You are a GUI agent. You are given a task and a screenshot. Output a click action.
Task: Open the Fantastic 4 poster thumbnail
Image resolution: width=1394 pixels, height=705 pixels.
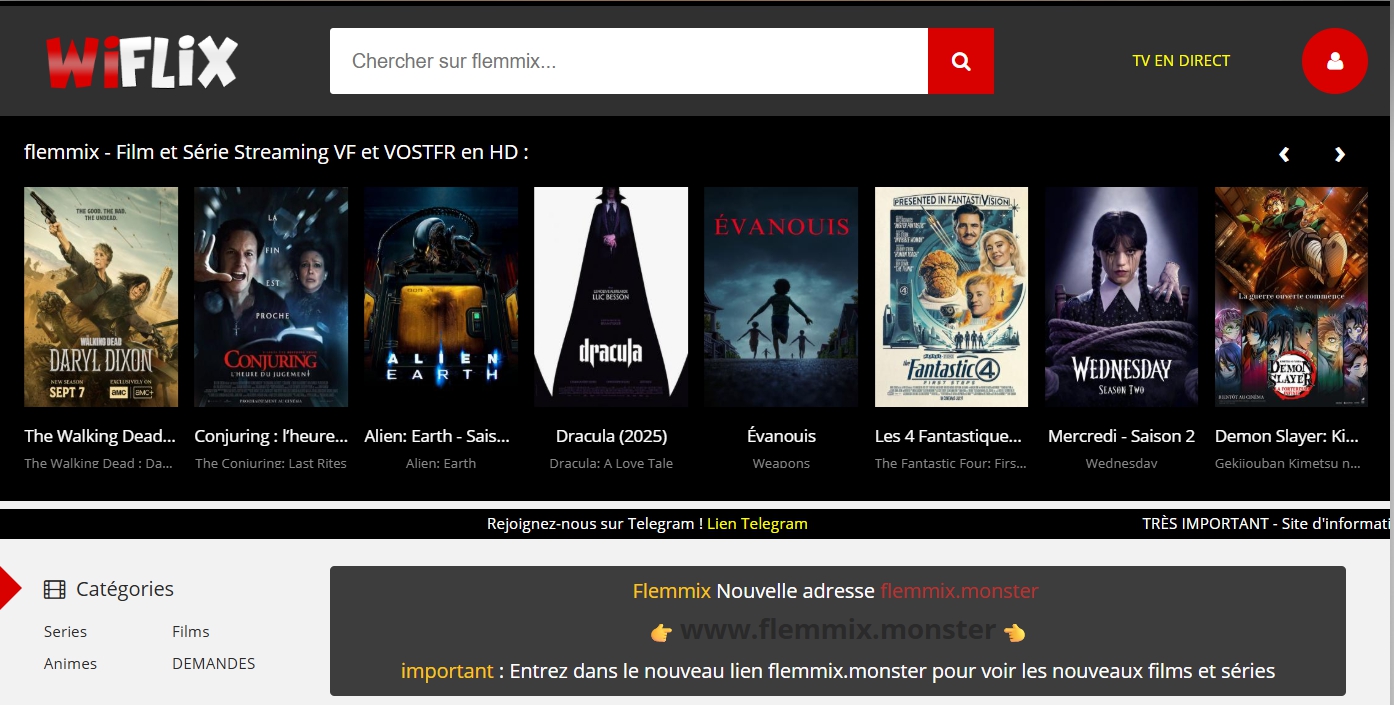[951, 297]
